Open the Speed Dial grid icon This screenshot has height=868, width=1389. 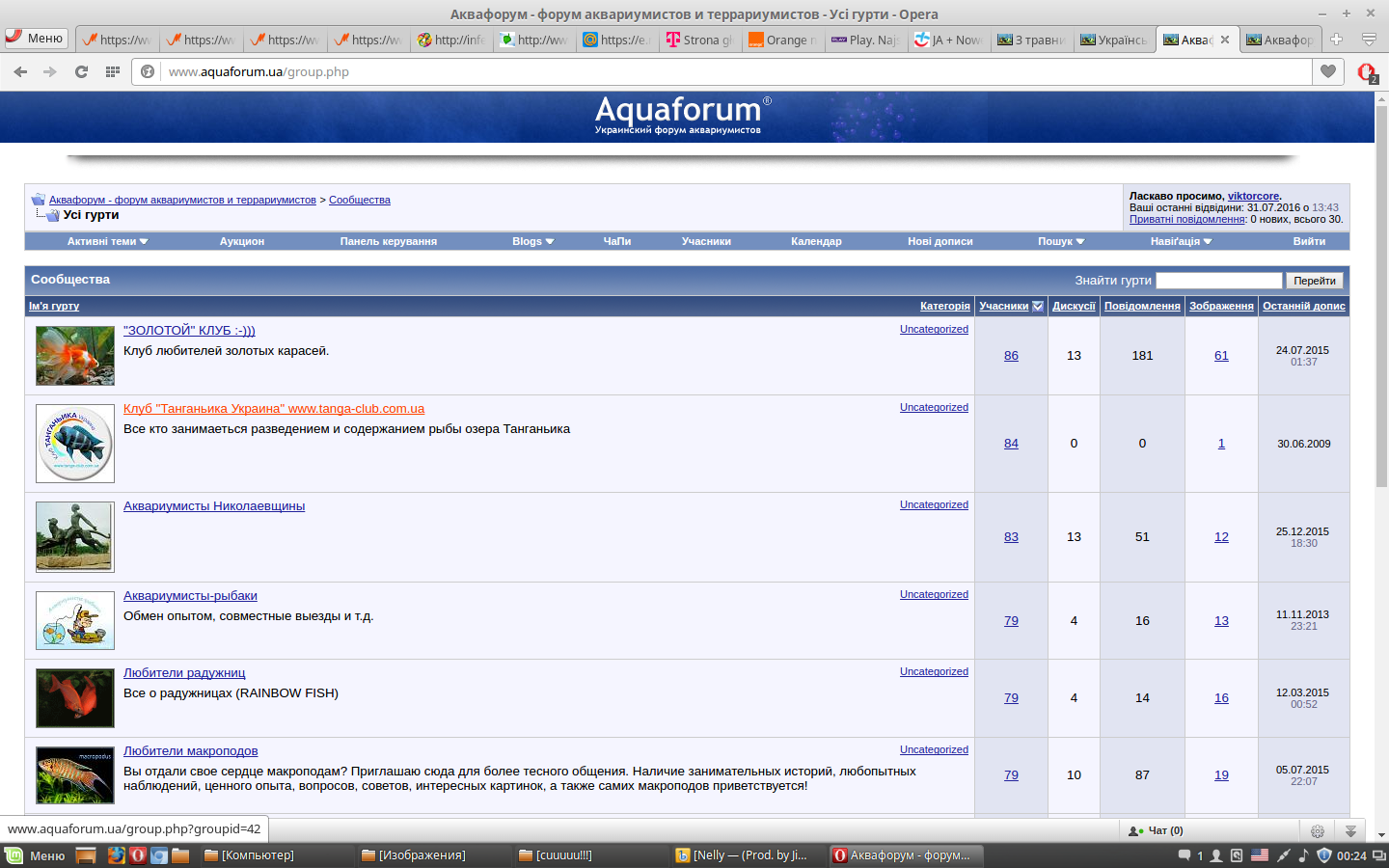[112, 71]
